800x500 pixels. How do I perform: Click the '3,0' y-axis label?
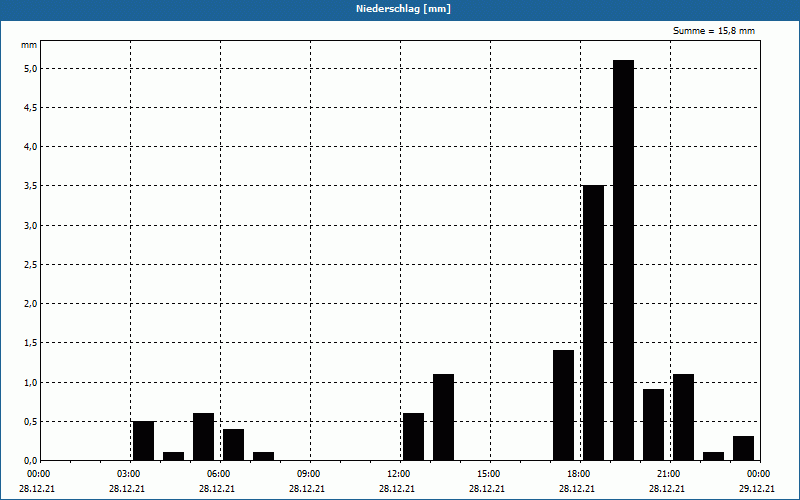(30, 226)
